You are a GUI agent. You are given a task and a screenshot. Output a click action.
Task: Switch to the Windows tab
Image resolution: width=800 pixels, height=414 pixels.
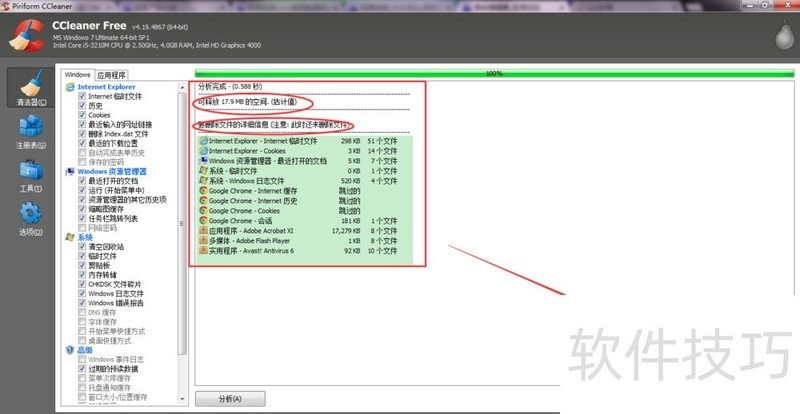coord(77,75)
